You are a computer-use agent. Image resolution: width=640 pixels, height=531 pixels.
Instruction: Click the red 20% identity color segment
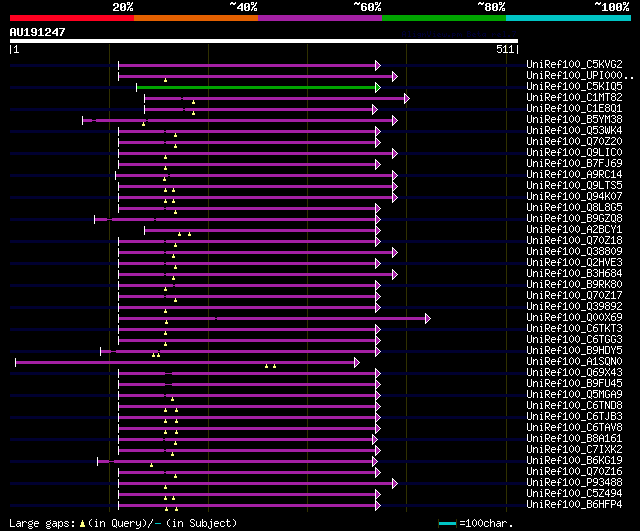[x=72, y=18]
